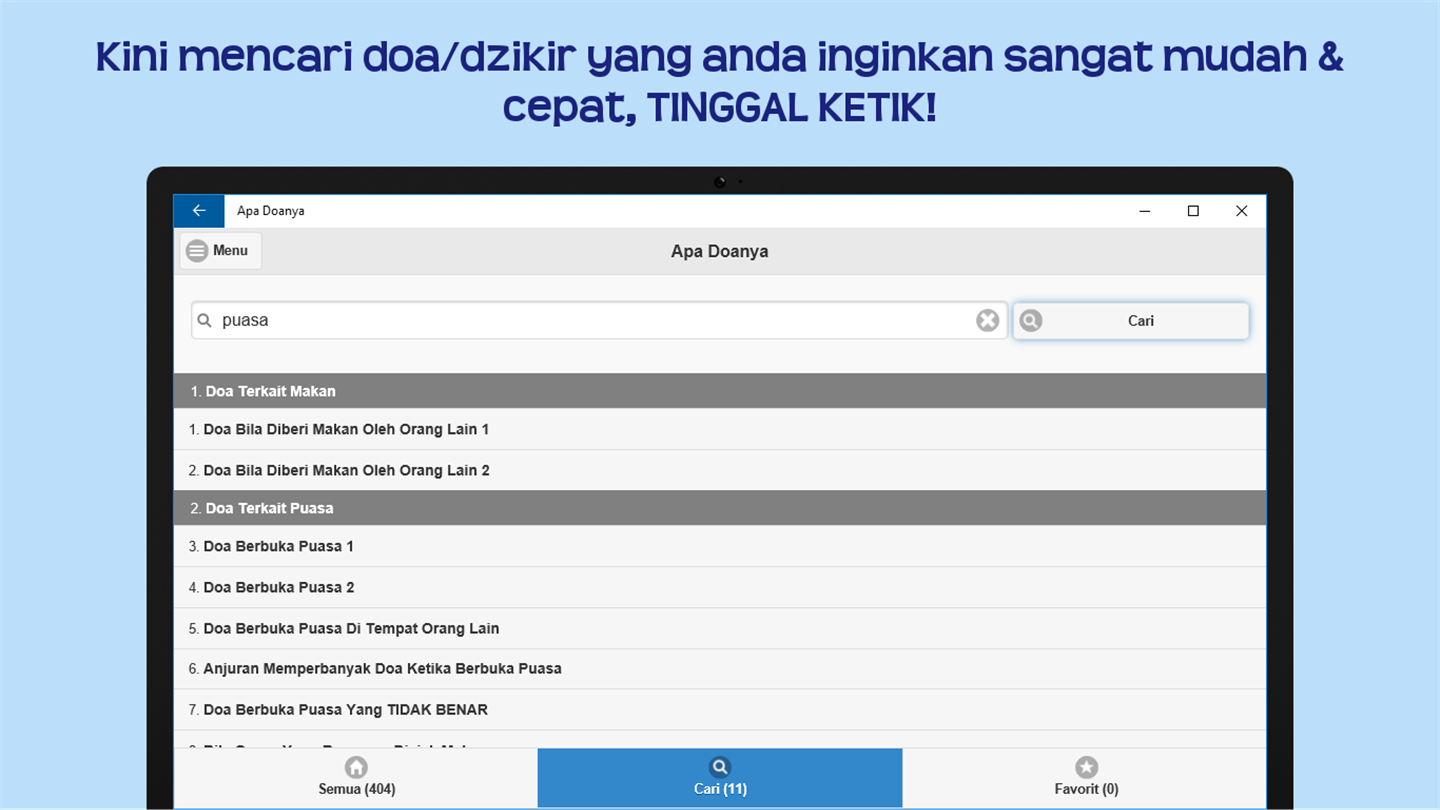1440x810 pixels.
Task: Select 'Doa Berbuka Puasa 2' entry
Action: (x=720, y=587)
